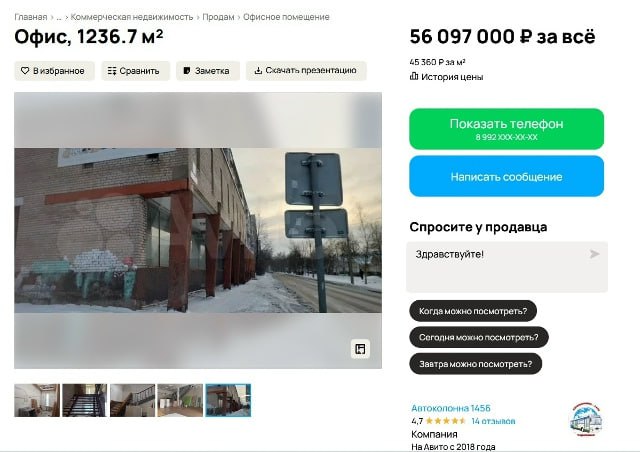Select Завтра можно посмотреть? quick question
The height and width of the screenshot is (452, 640).
(x=476, y=364)
